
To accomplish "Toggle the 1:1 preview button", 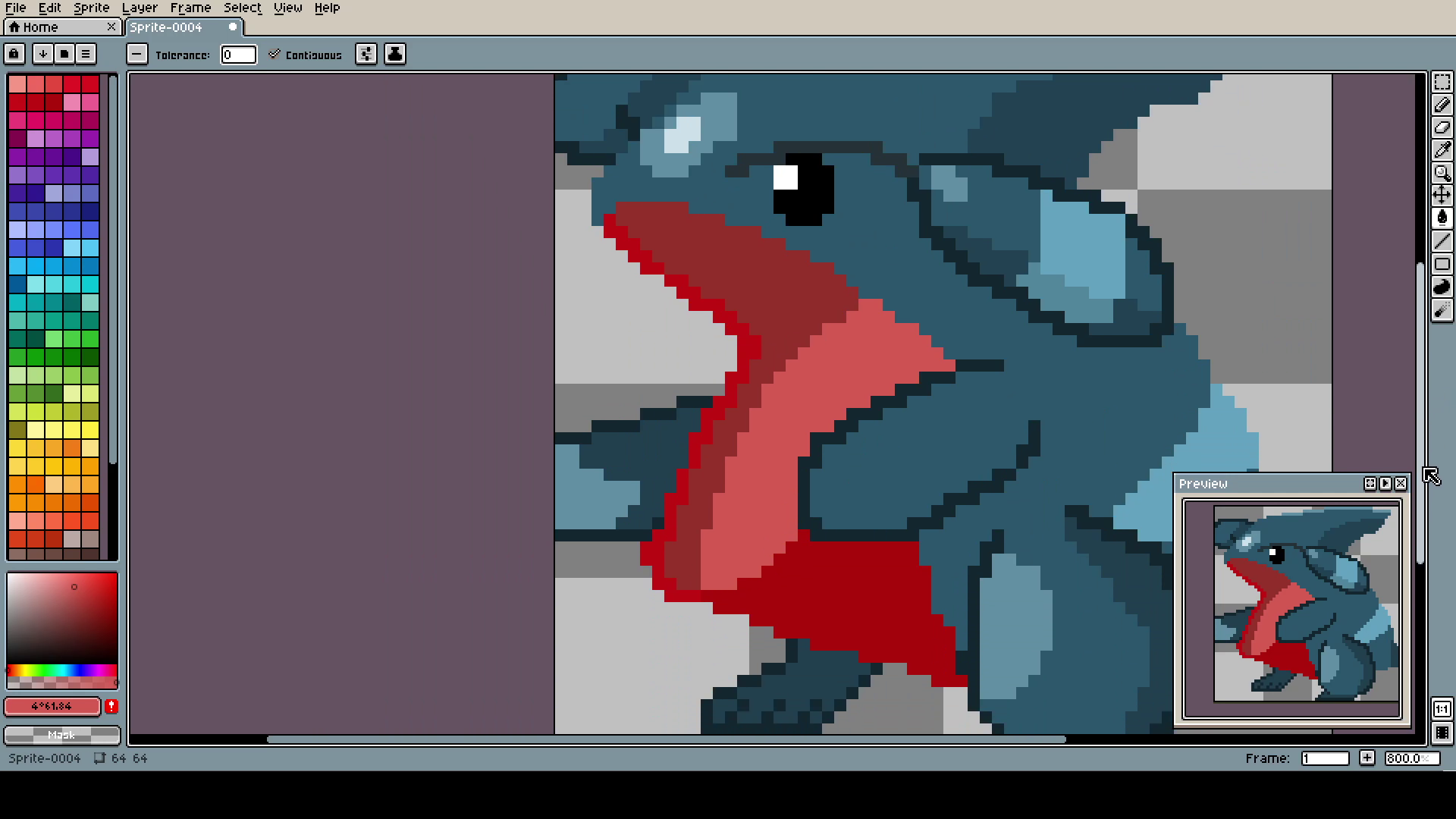I will [1442, 709].
